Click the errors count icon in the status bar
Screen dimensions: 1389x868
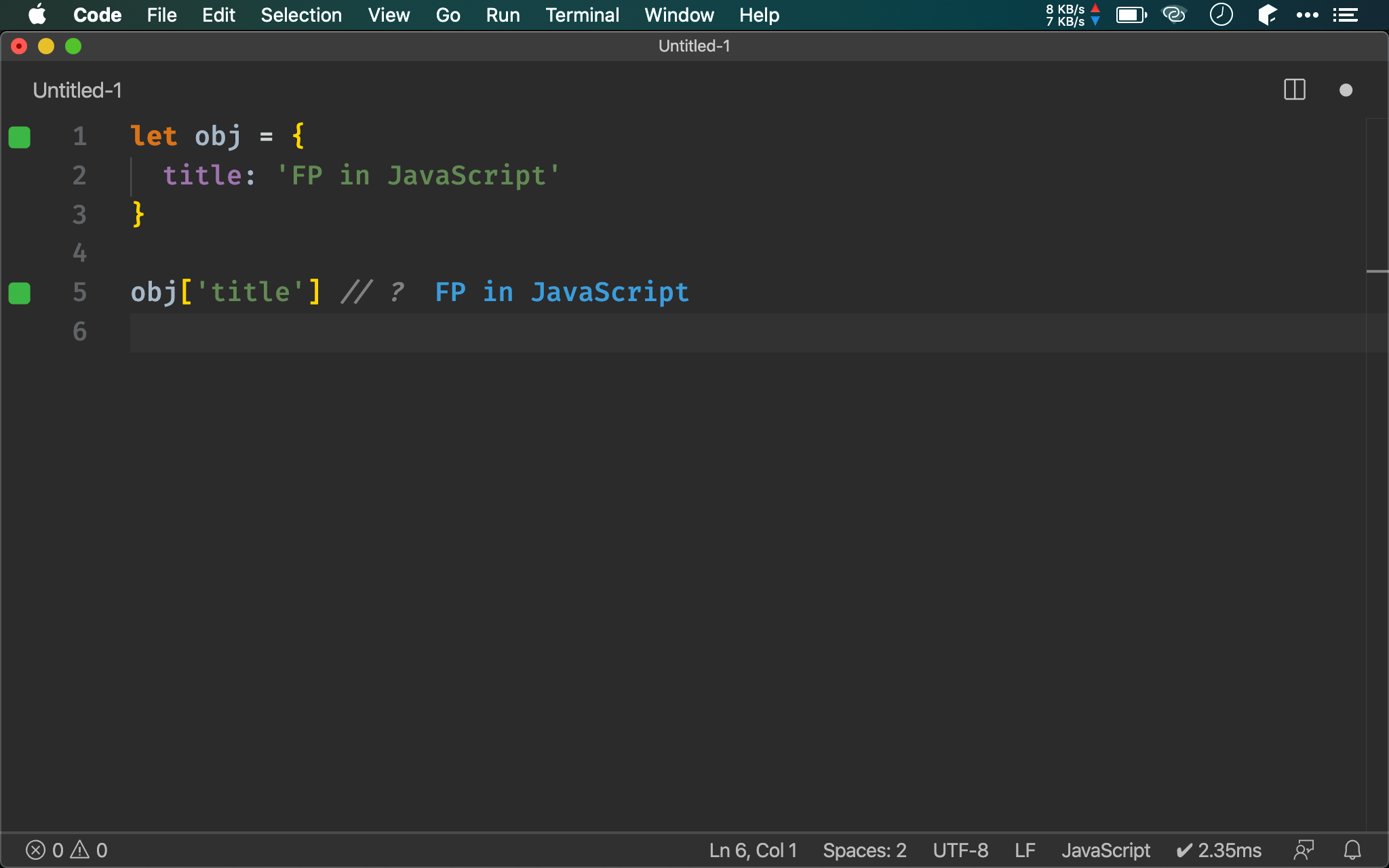[36, 850]
